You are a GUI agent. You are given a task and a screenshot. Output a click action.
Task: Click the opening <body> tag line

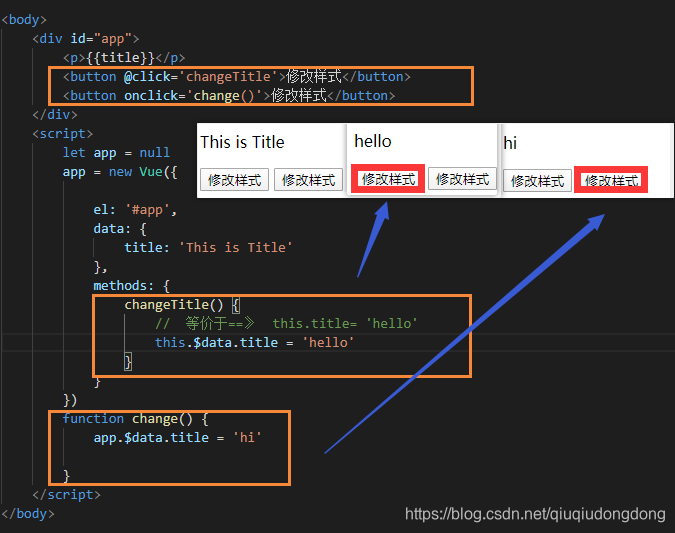coord(24,20)
